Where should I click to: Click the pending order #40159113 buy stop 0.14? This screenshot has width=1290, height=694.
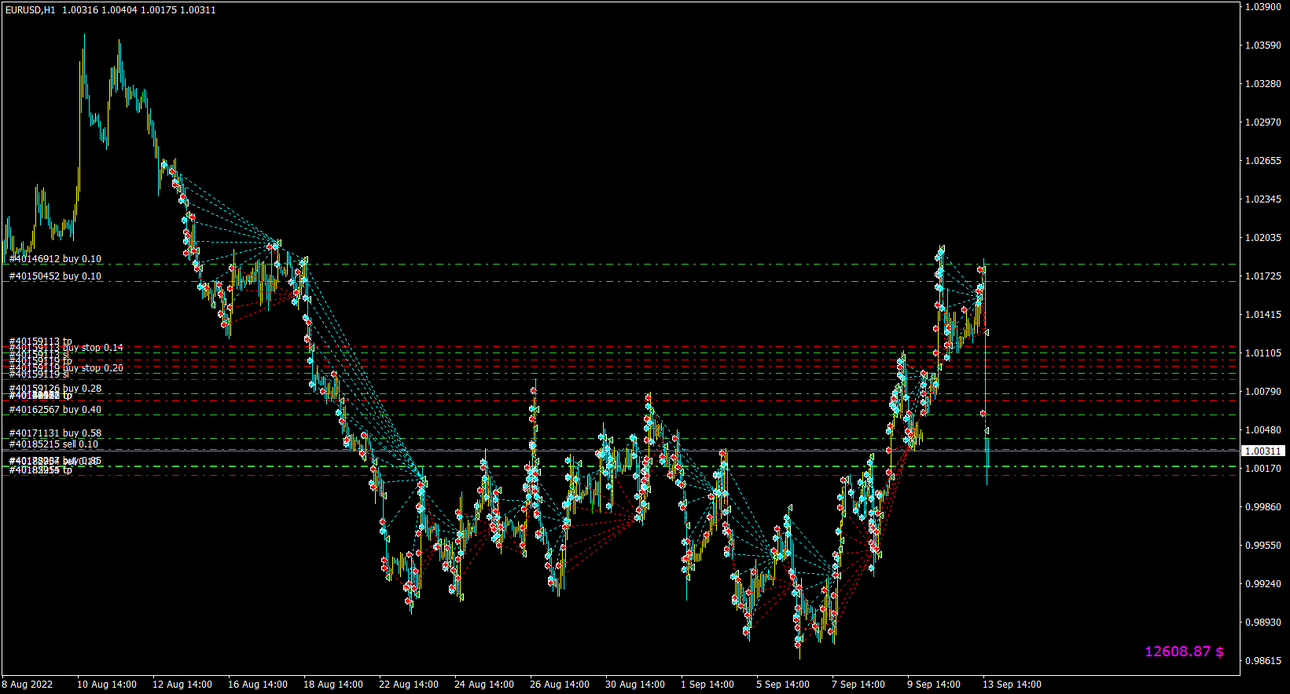point(66,348)
